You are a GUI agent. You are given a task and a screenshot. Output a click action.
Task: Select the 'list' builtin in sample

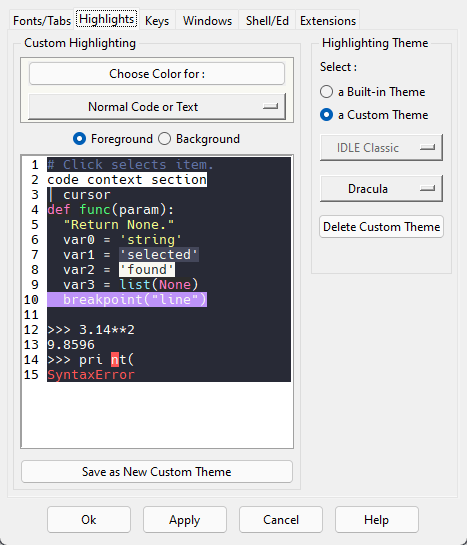[135, 284]
